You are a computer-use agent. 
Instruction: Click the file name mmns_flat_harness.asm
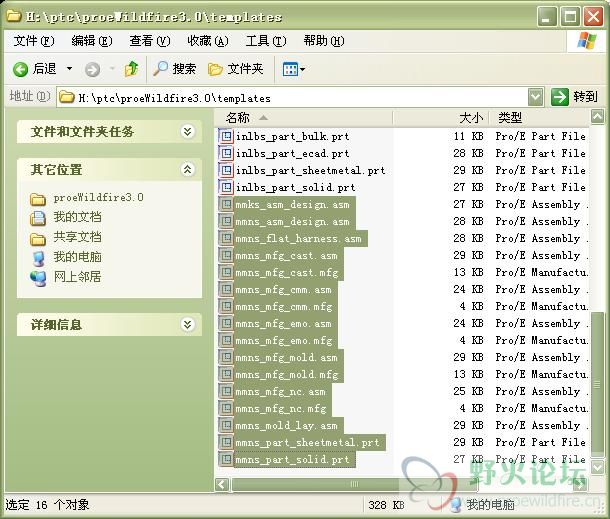coord(298,238)
